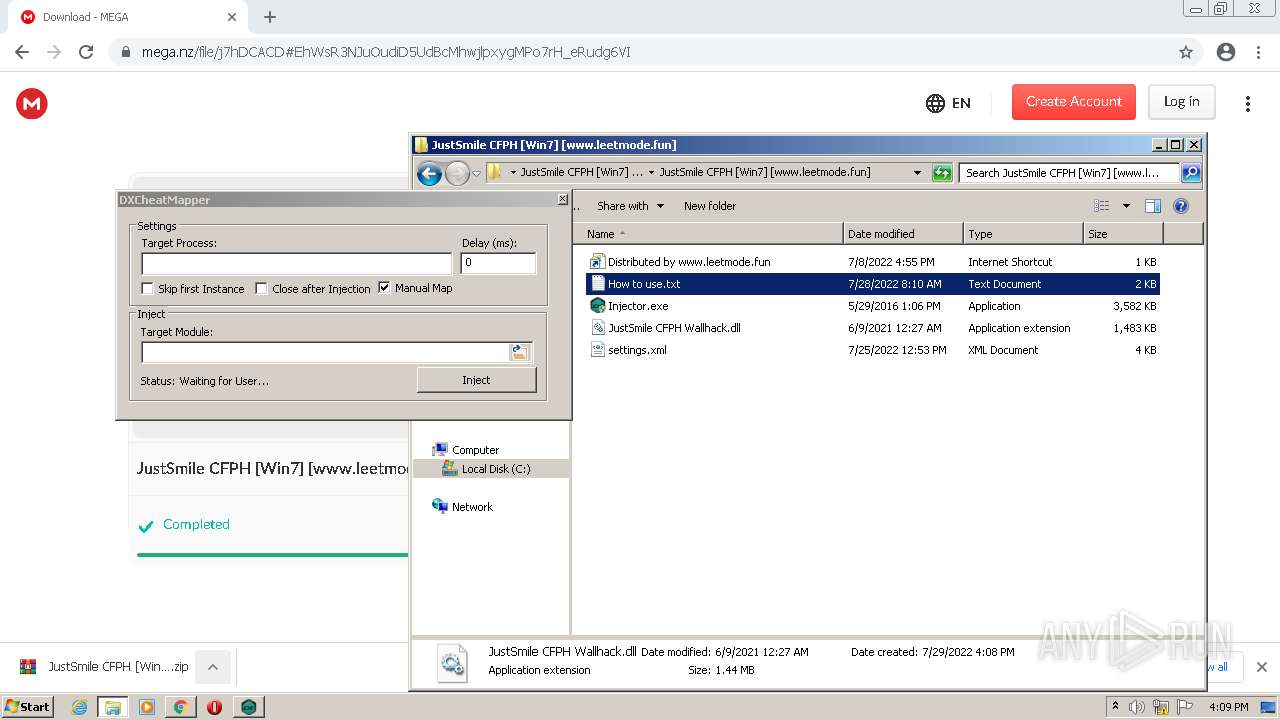Open Explorer help icon
This screenshot has width=1280, height=720.
click(x=1181, y=206)
